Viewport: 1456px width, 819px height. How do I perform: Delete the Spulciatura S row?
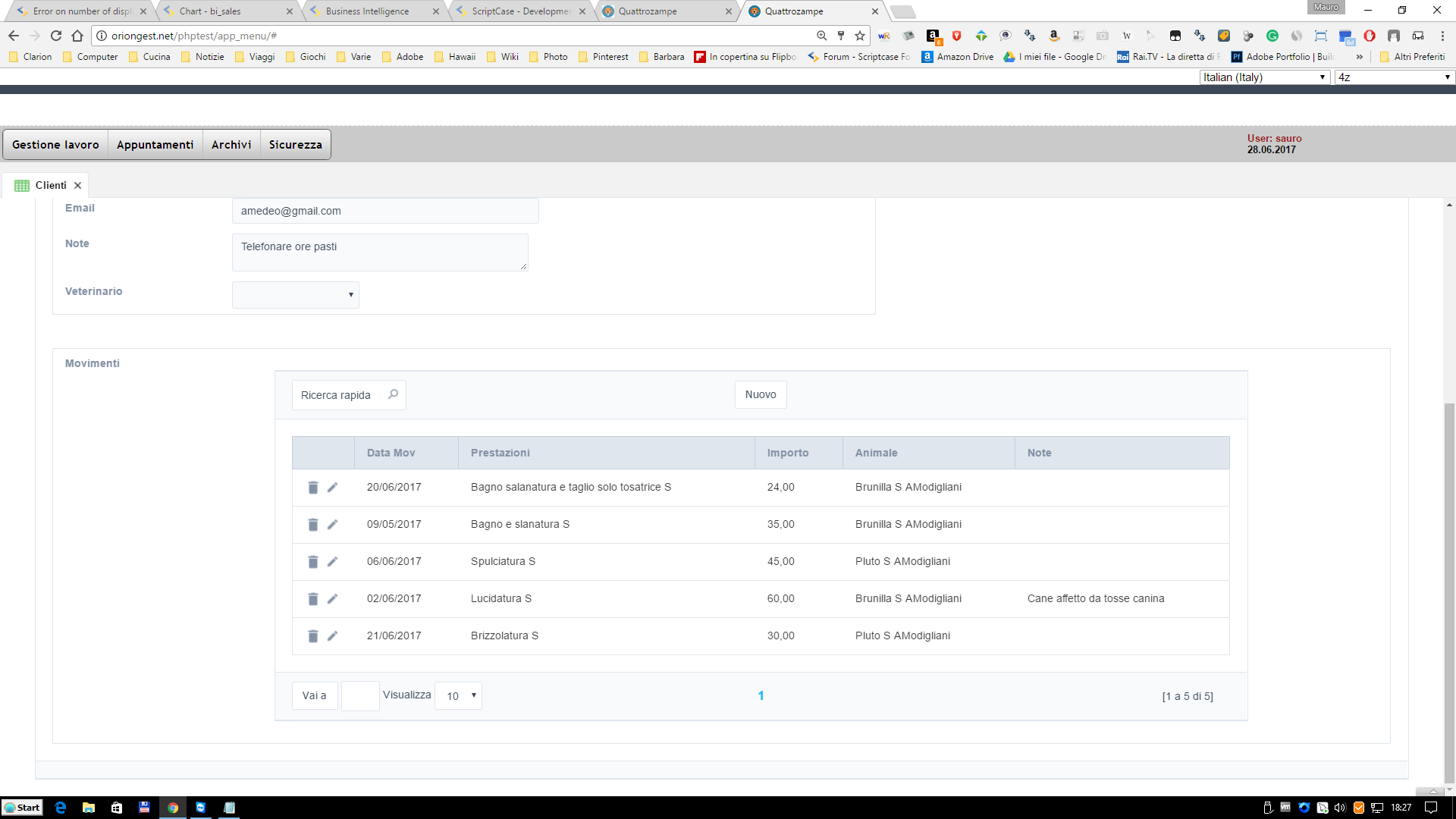(x=312, y=562)
